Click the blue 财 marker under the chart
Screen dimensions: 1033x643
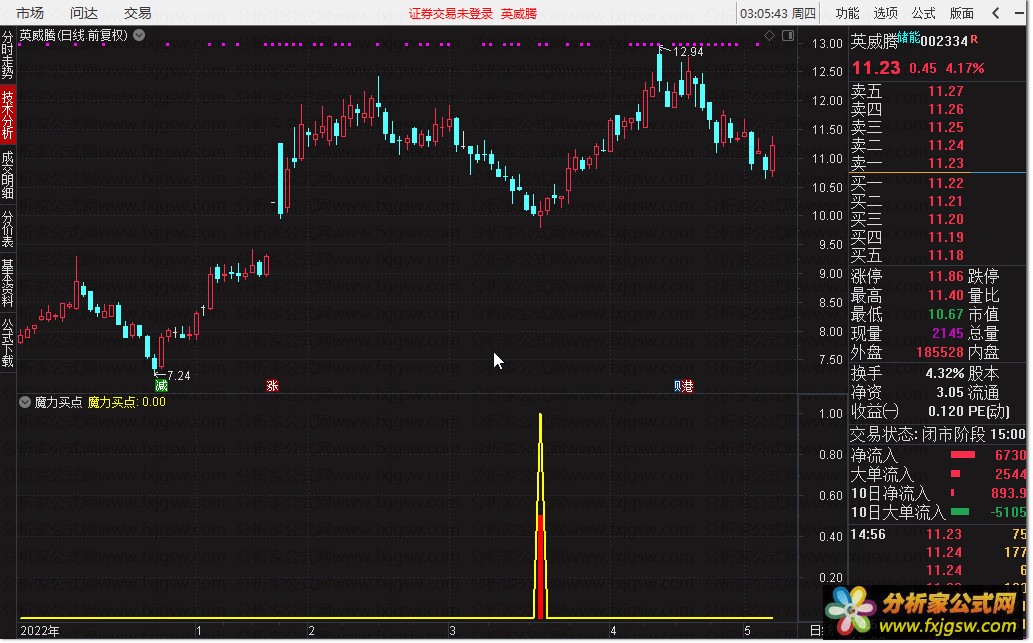677,386
